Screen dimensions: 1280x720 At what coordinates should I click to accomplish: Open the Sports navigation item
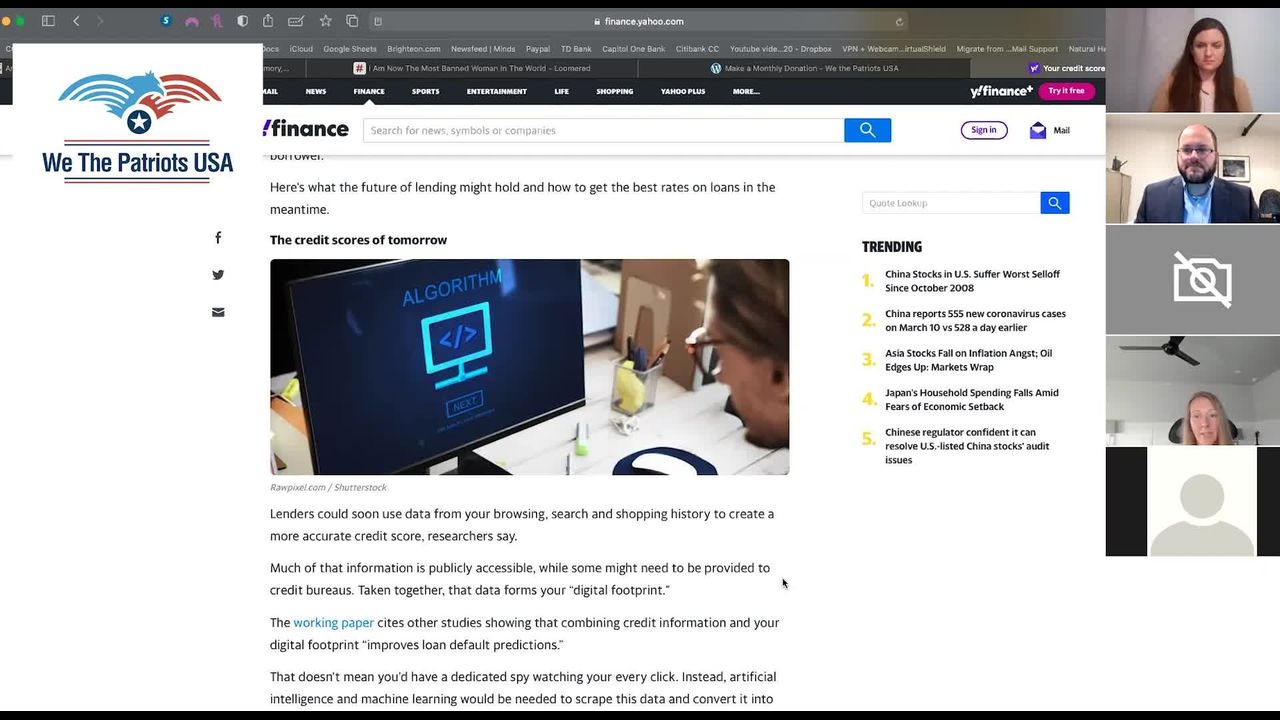pos(425,91)
